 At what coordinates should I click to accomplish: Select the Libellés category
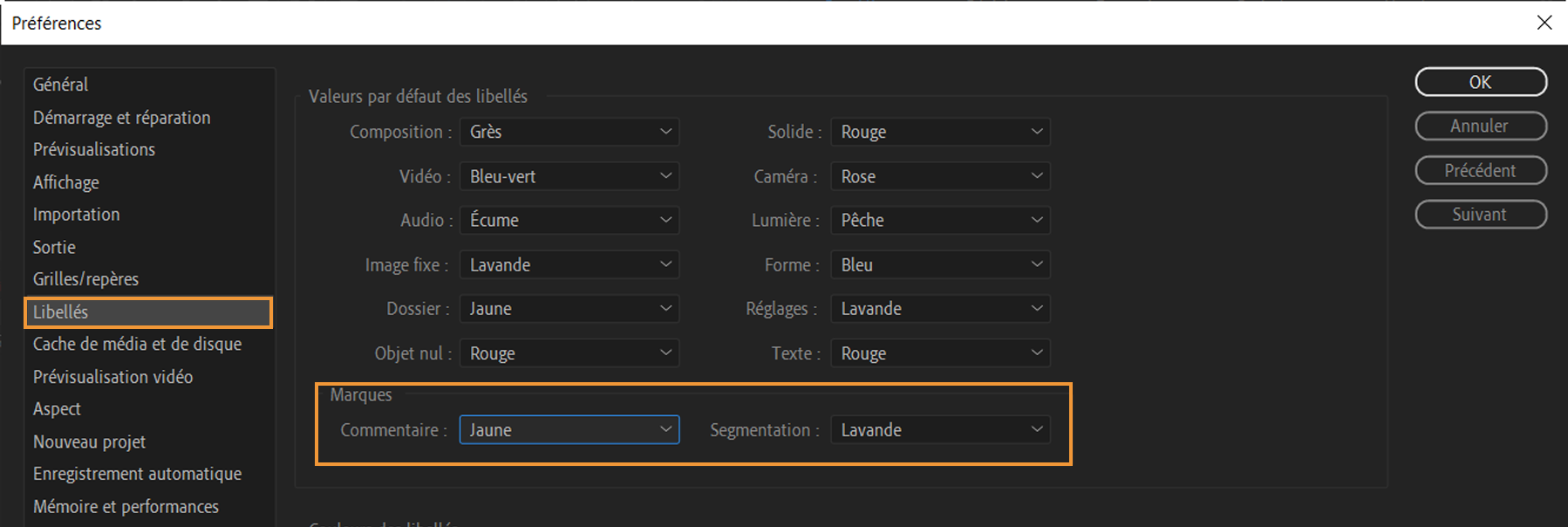coord(61,312)
